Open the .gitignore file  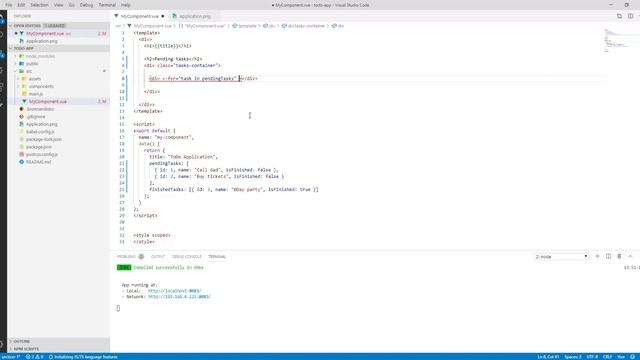[36, 116]
